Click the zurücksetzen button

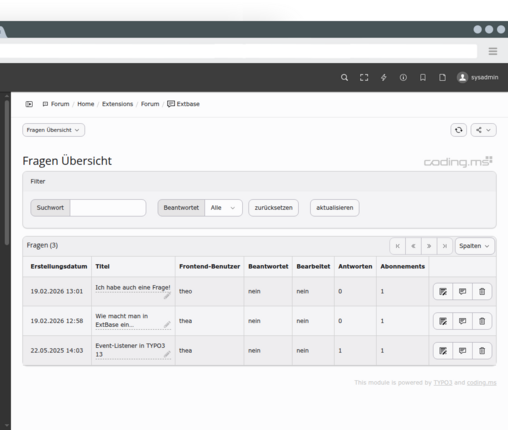coord(273,208)
